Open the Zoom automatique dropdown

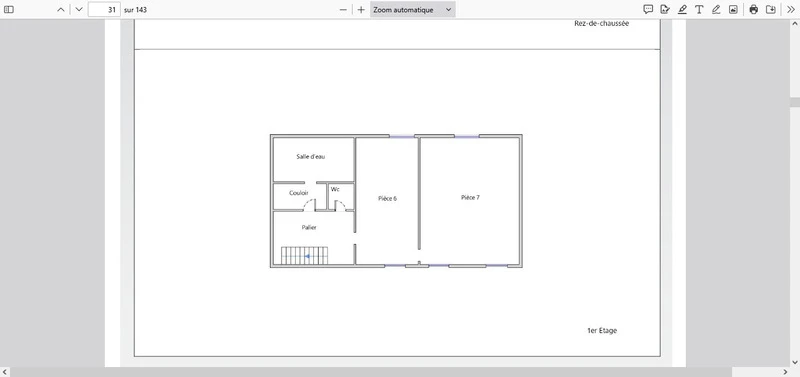(412, 10)
